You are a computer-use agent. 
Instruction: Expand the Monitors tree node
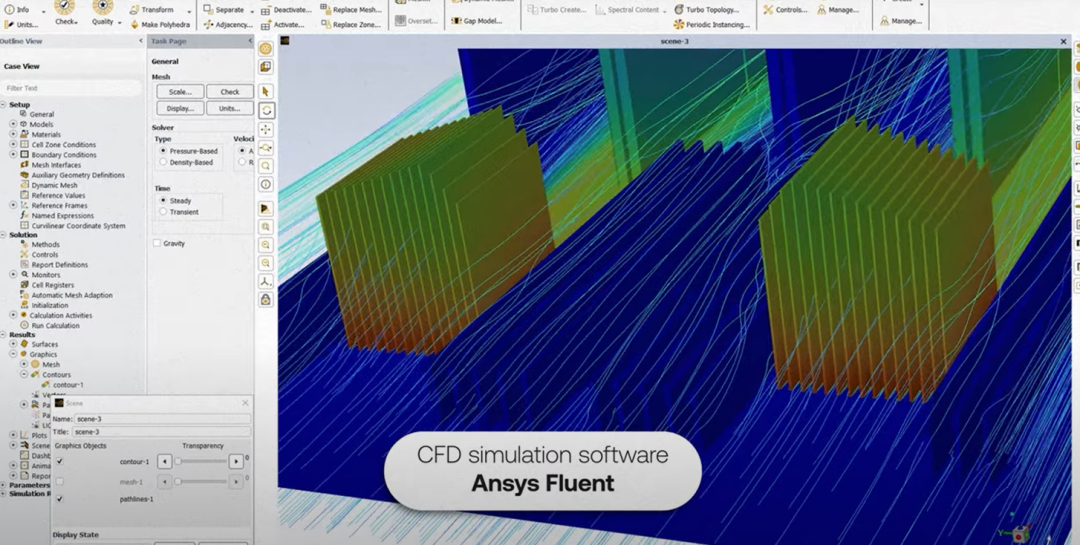[13, 274]
